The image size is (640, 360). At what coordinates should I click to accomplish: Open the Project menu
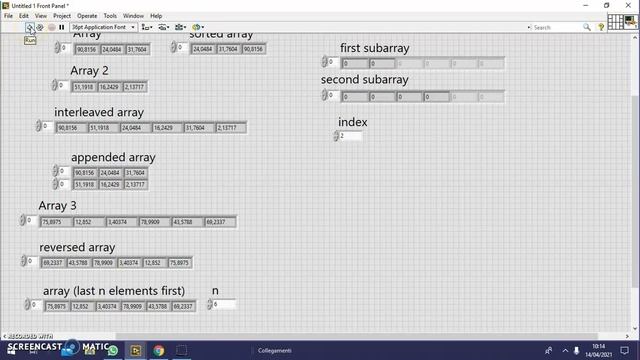tap(62, 16)
